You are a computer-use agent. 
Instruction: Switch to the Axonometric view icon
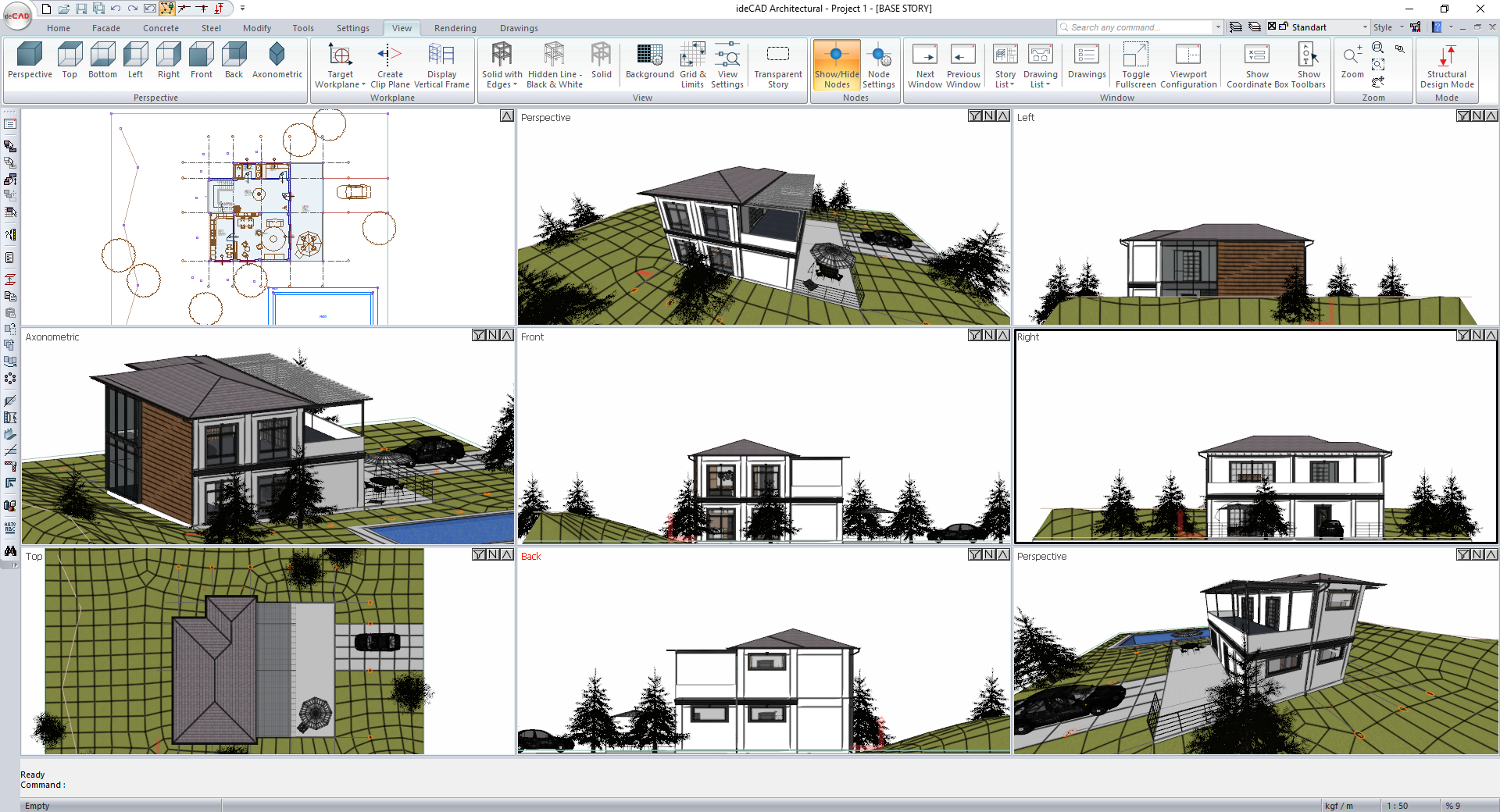[x=277, y=61]
